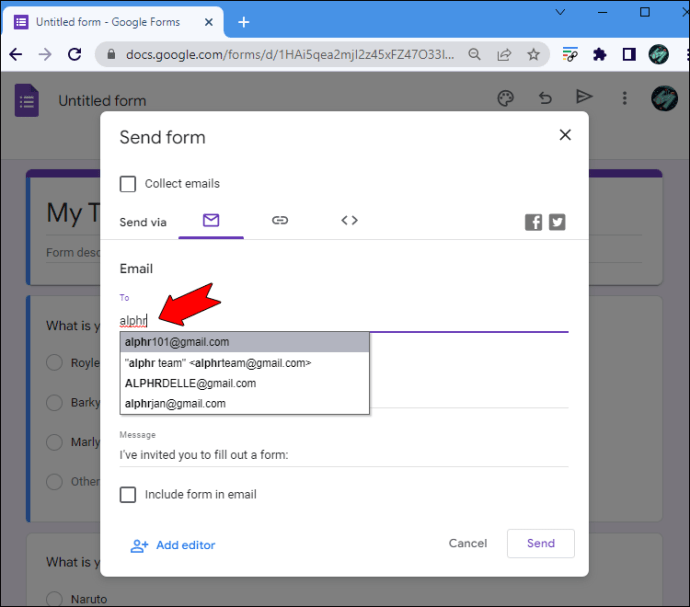Open the tab search chevron

[560, 12]
